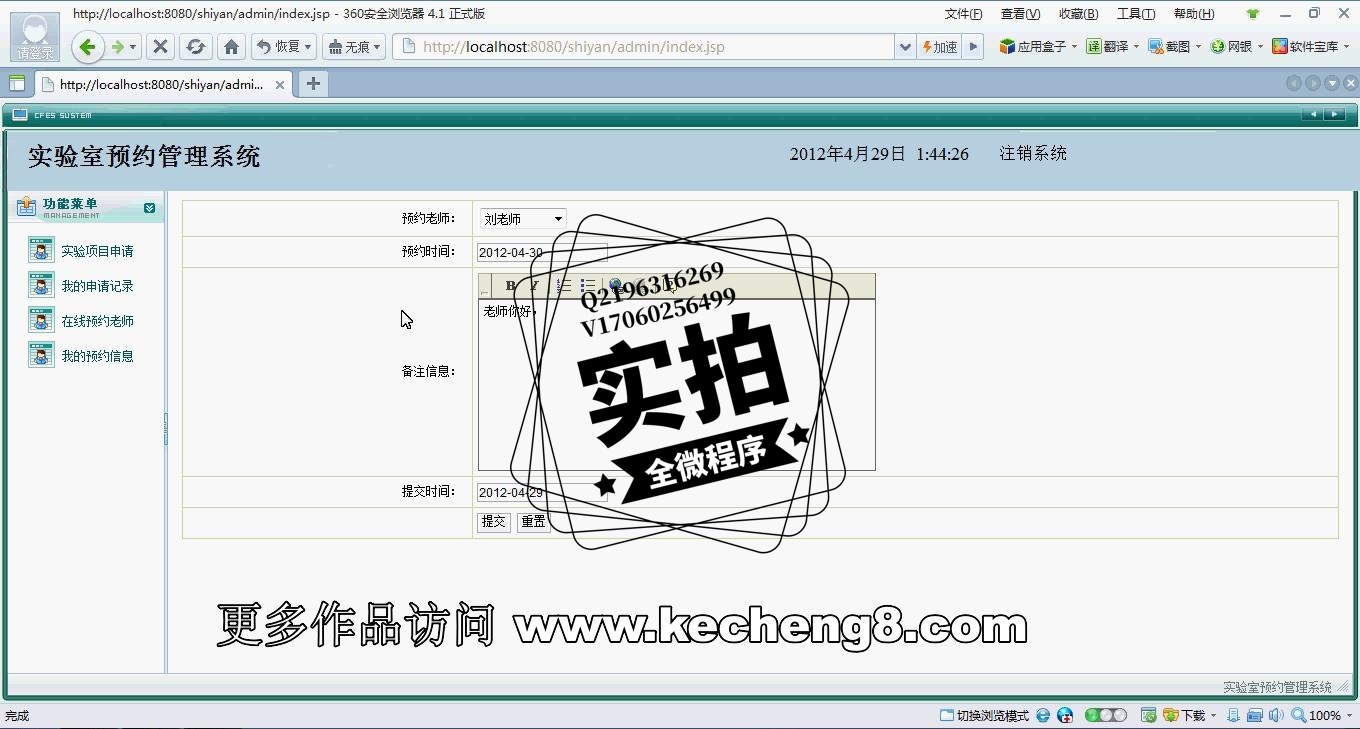Insert numbered list in remark editor

pyautogui.click(x=564, y=286)
